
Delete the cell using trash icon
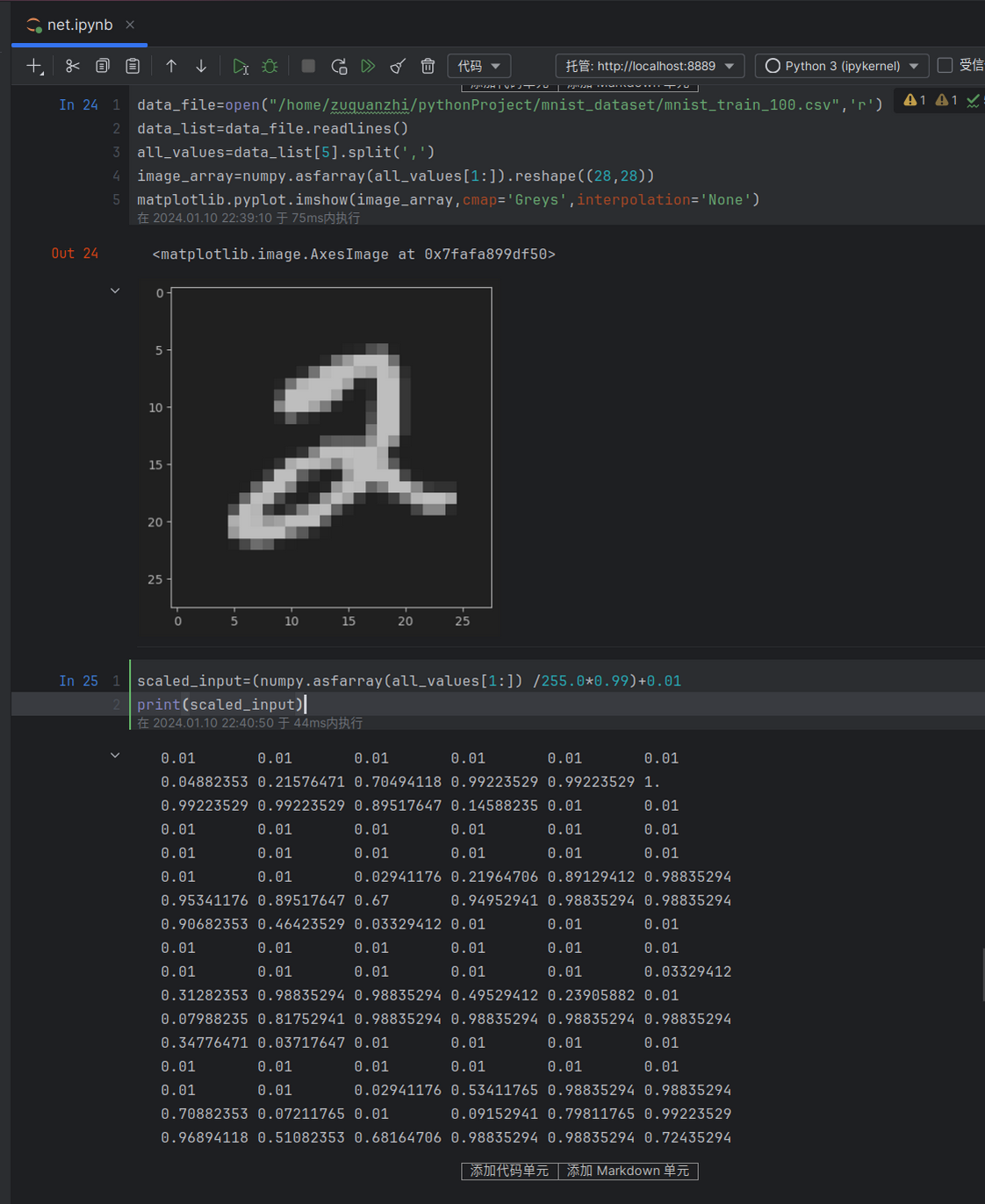coord(428,66)
